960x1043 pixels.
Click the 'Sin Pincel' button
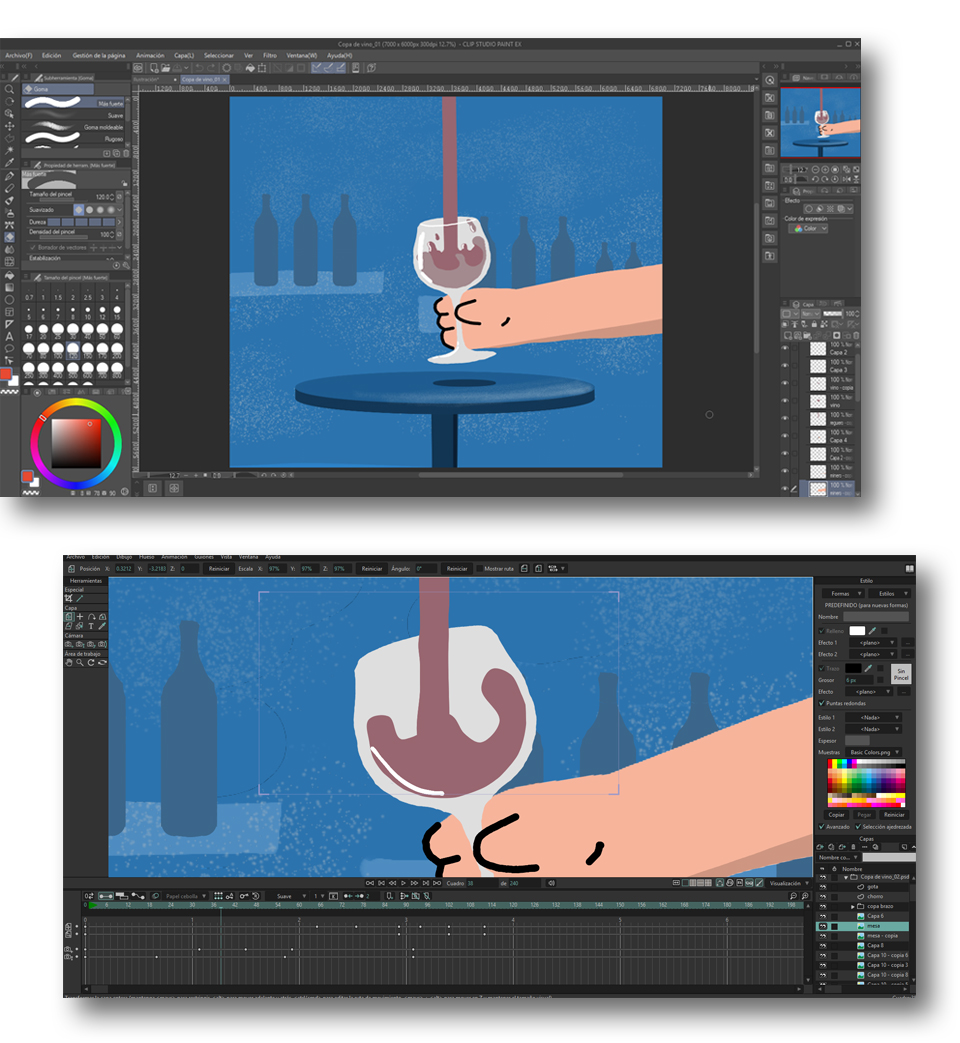tap(900, 674)
